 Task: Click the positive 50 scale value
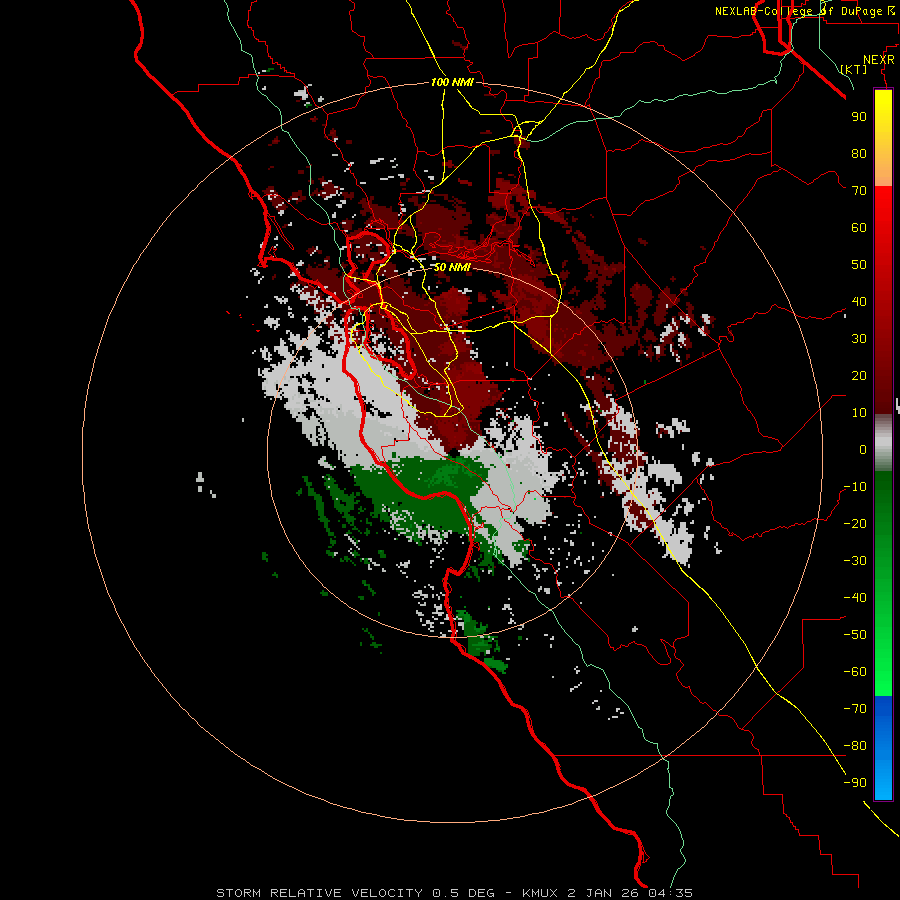point(859,265)
